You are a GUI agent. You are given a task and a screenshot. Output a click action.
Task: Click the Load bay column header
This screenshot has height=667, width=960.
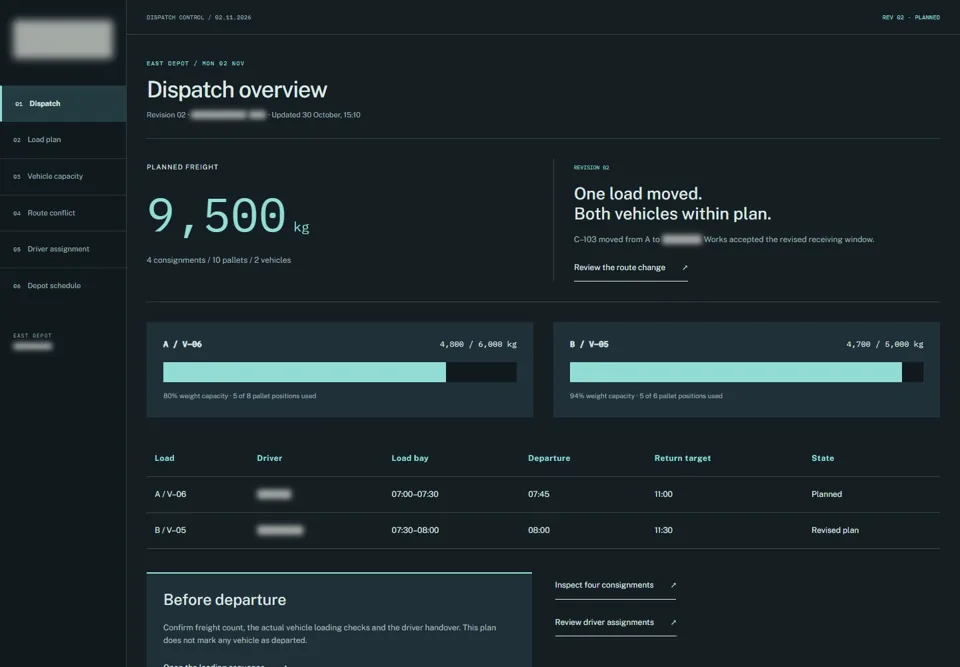click(410, 458)
